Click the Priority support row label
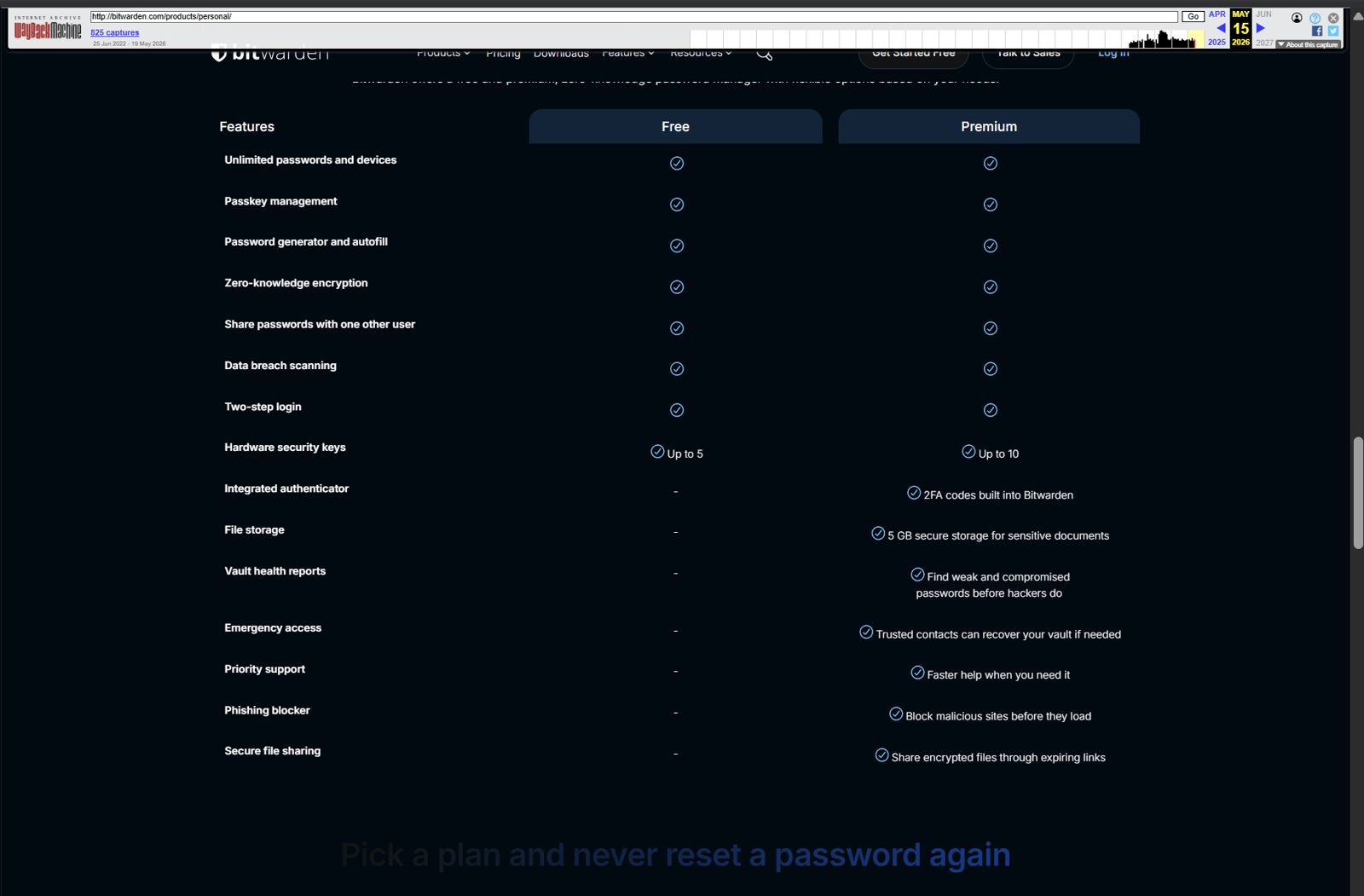This screenshot has height=896, width=1364. tap(264, 669)
